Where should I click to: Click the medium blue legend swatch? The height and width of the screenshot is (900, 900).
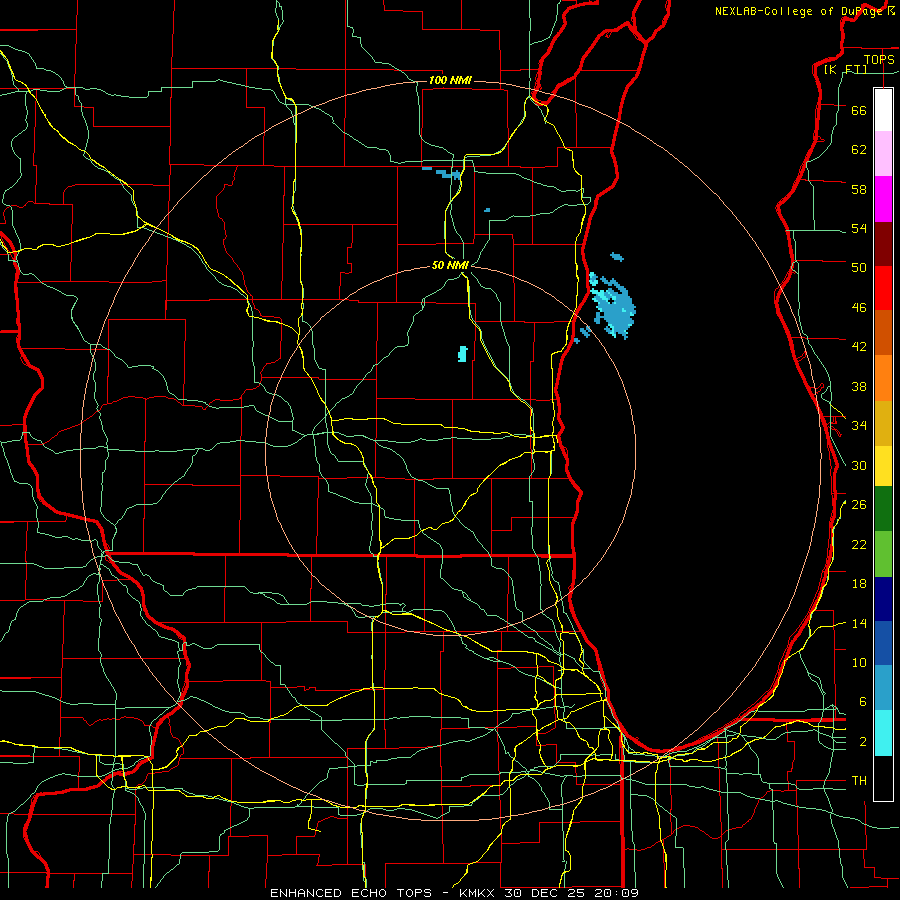[x=883, y=643]
